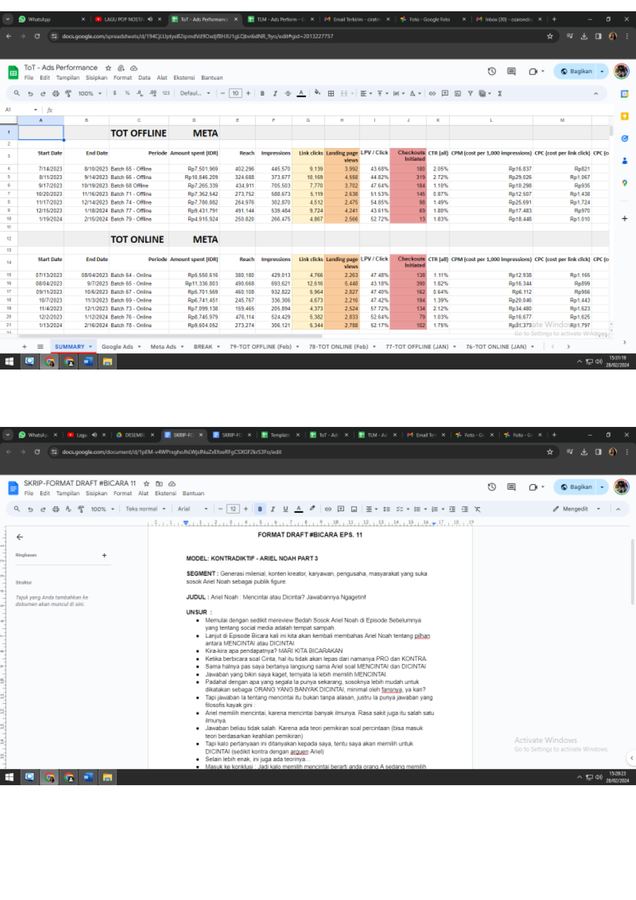Open Format menu in Sheets

tap(122, 77)
